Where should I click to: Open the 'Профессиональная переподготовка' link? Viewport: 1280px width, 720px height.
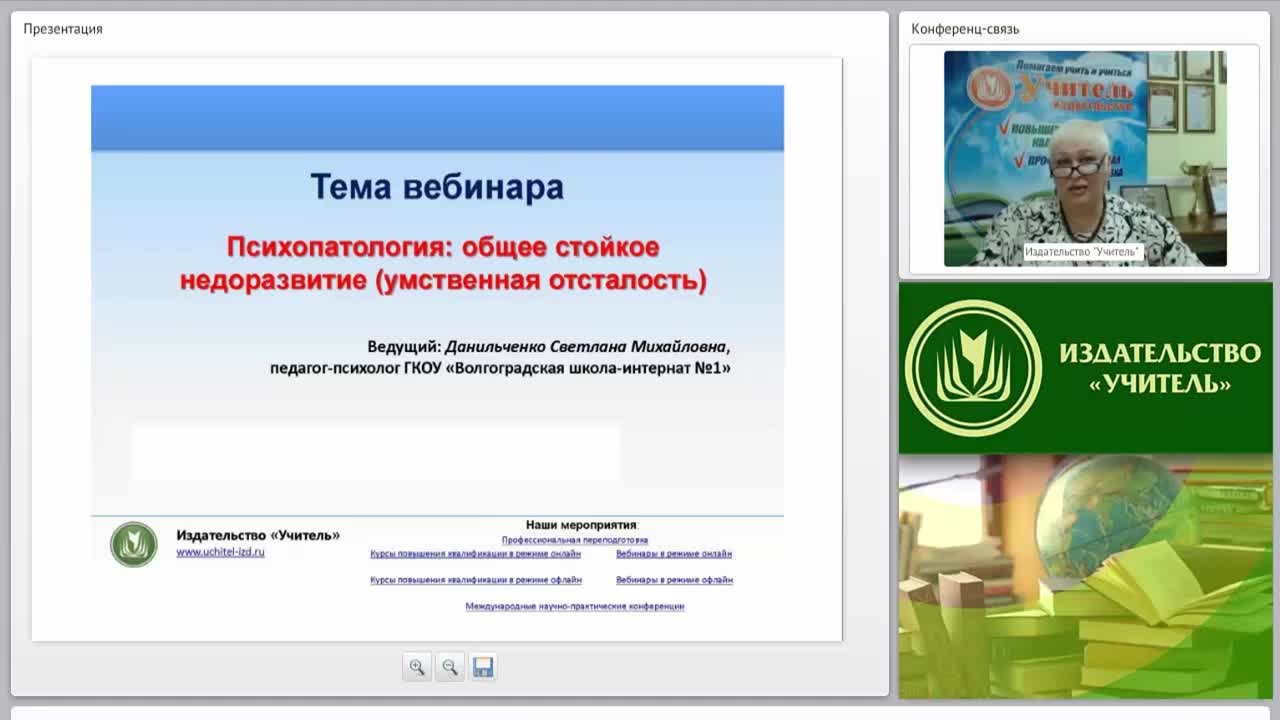click(x=575, y=540)
